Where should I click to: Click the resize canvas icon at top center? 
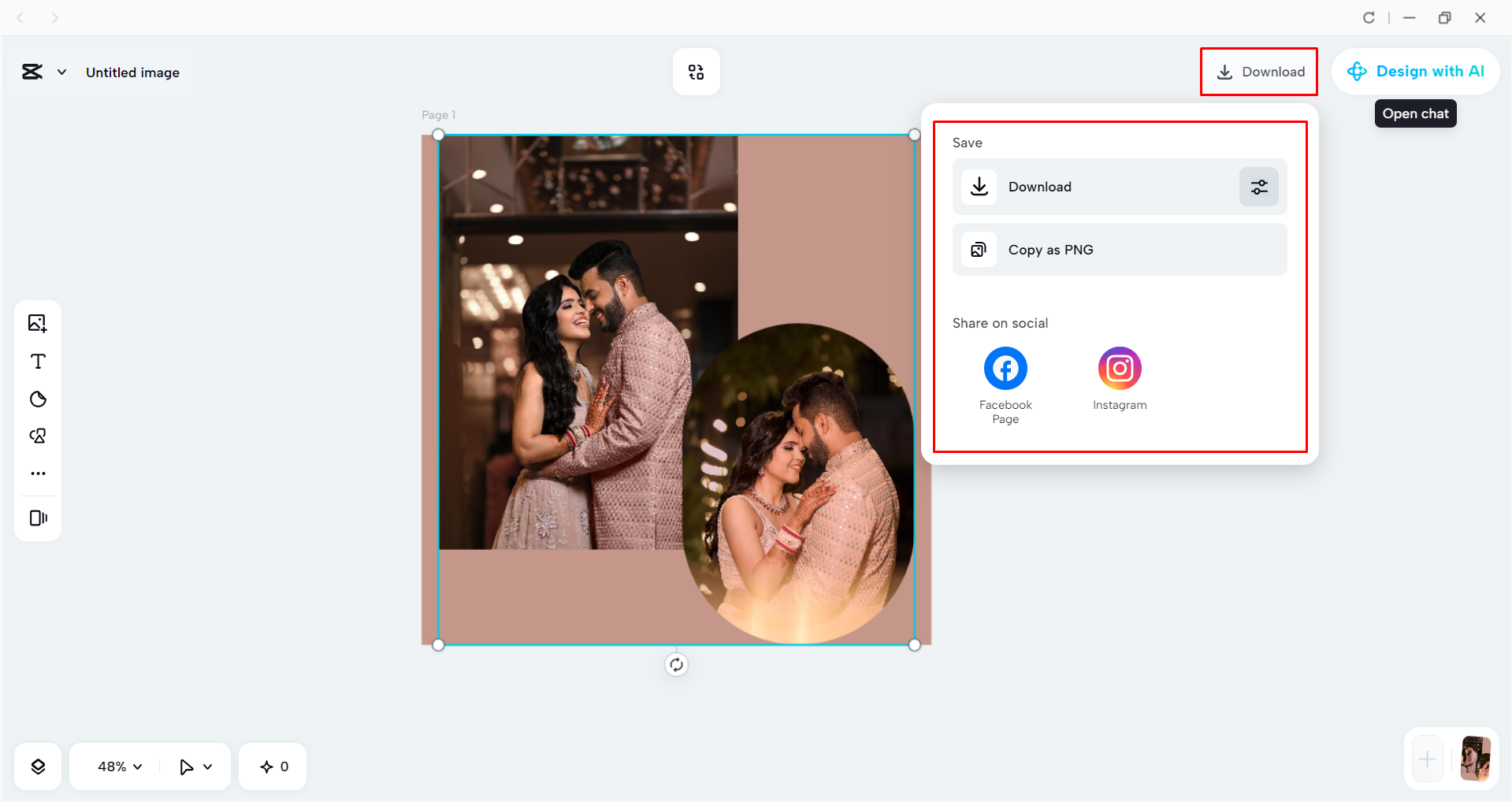point(696,72)
